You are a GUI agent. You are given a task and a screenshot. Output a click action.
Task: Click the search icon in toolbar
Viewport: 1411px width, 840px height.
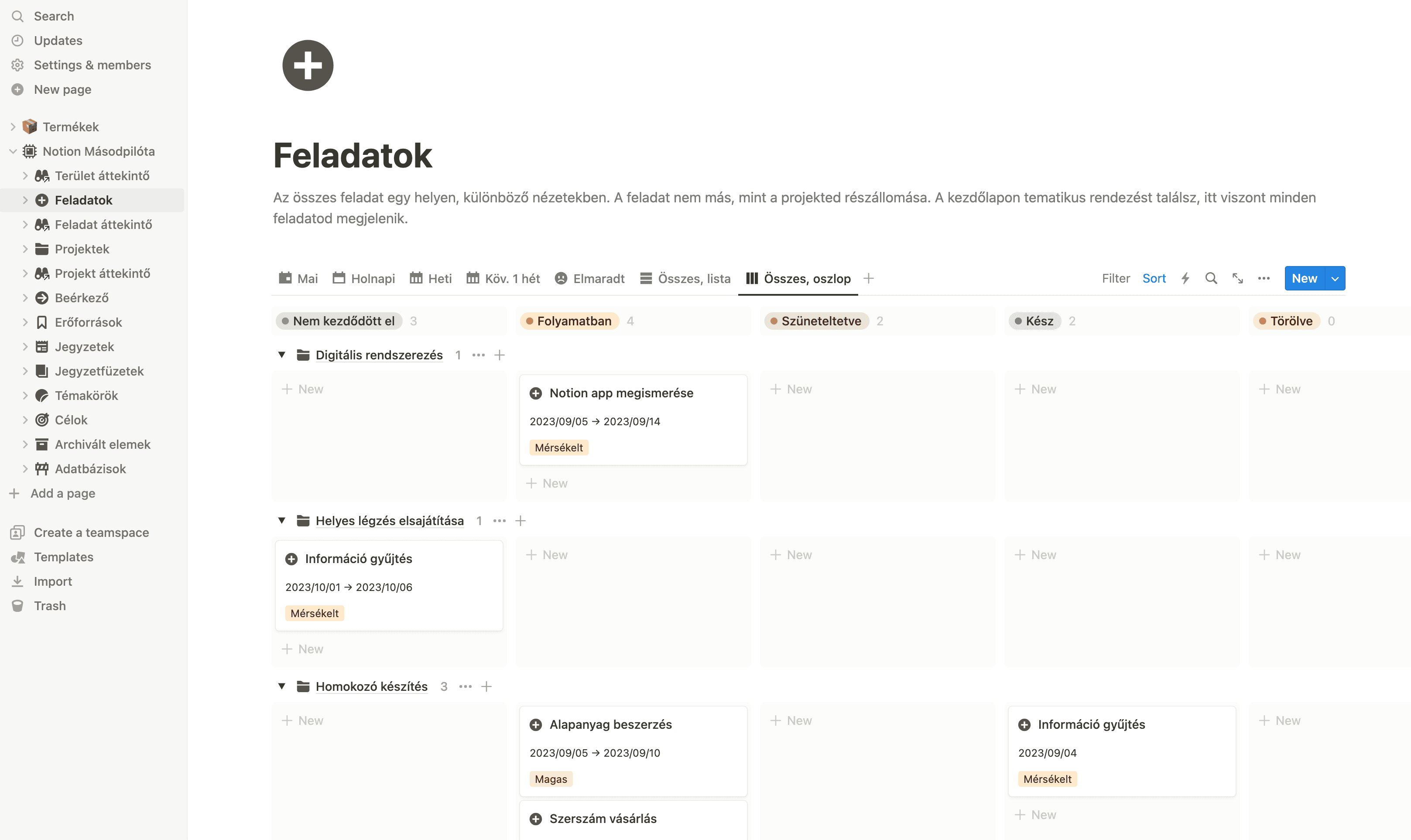tap(1211, 278)
